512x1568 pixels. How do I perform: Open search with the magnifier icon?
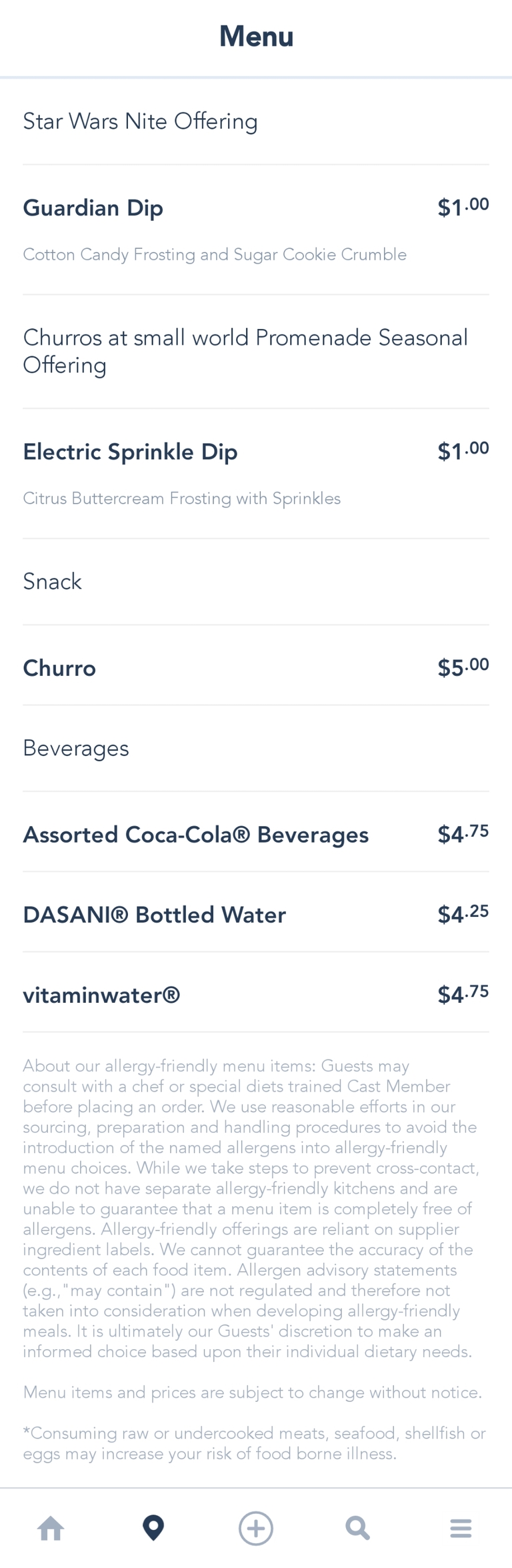(x=357, y=1527)
